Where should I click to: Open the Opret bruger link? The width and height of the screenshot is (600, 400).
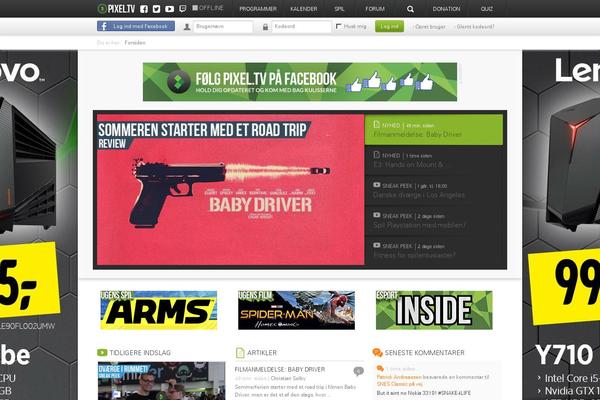point(430,27)
